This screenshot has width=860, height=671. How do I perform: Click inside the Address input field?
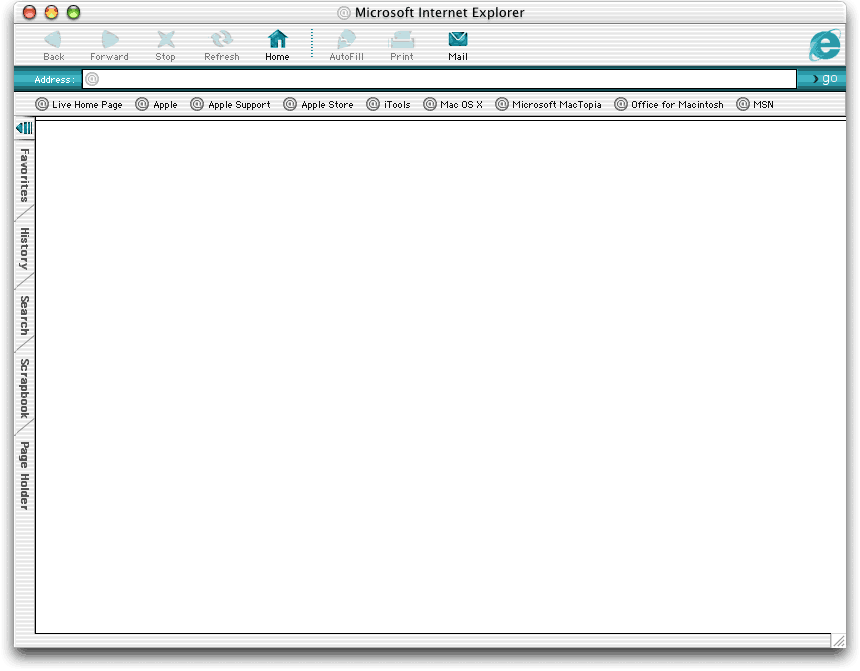(440, 79)
